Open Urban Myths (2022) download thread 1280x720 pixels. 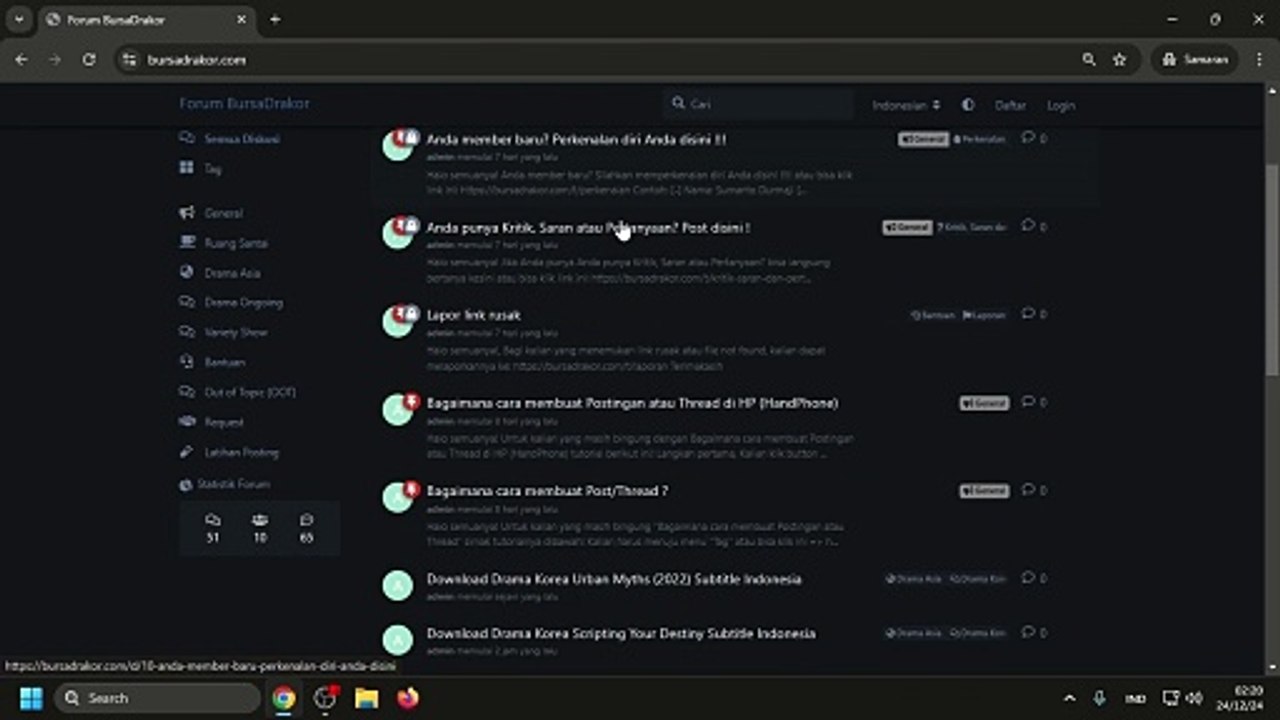pyautogui.click(x=614, y=579)
